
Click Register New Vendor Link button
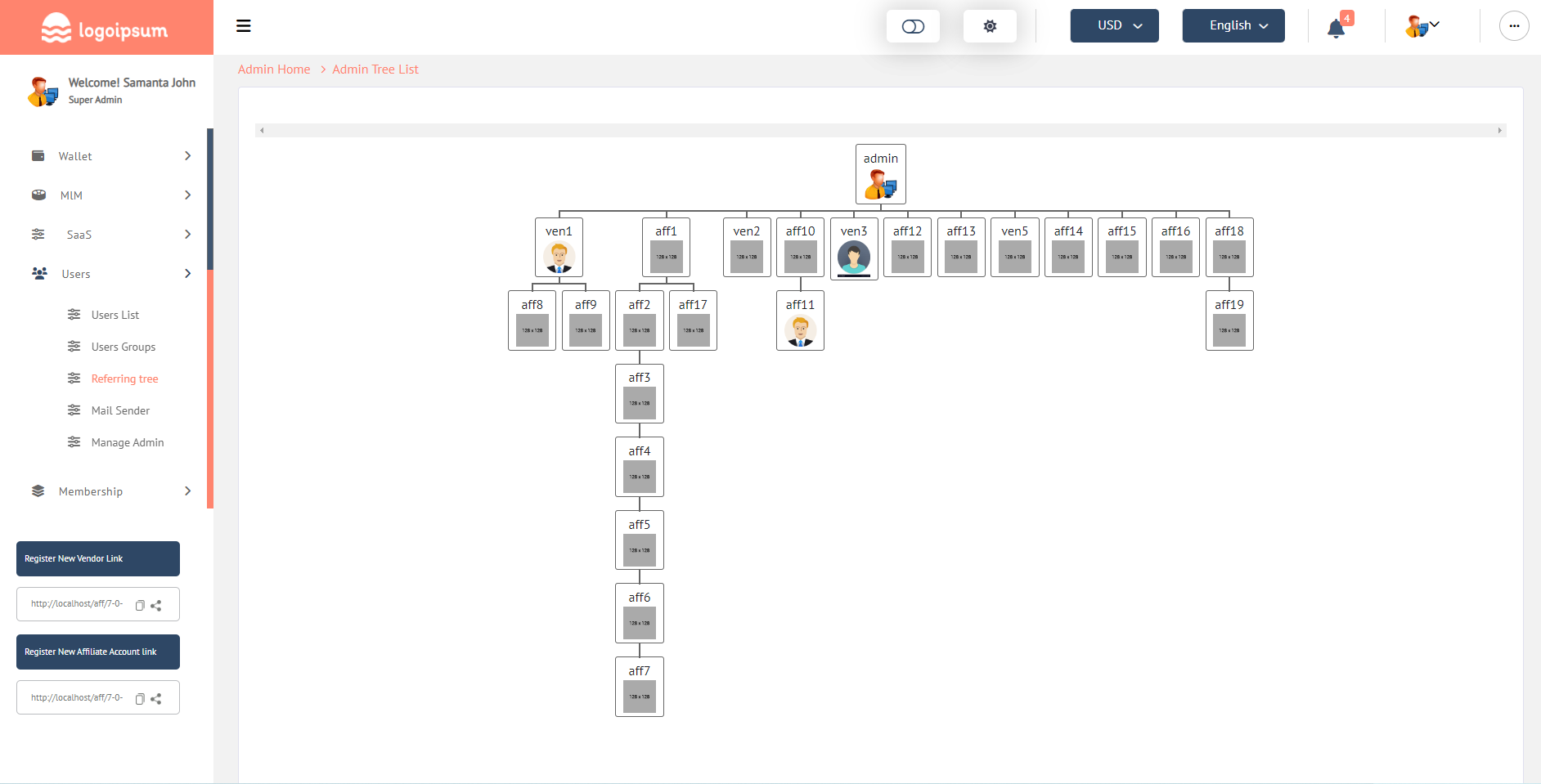[x=98, y=559]
